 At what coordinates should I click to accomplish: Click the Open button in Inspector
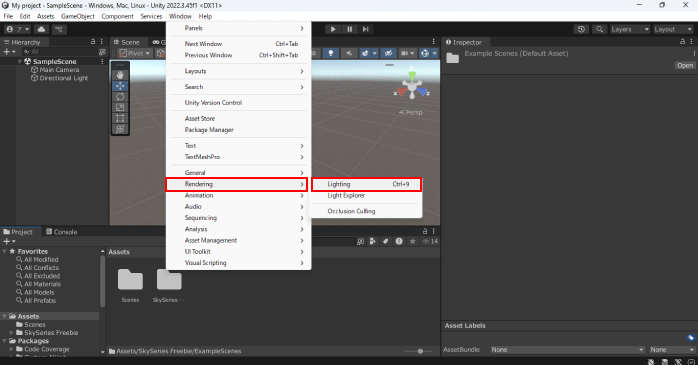[x=685, y=65]
